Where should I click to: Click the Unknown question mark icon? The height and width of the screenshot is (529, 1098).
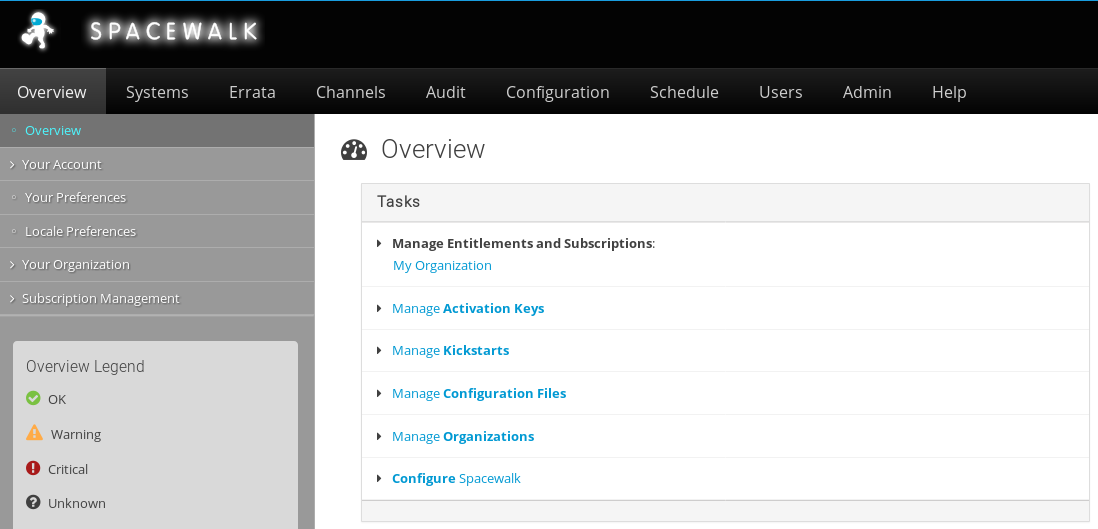[34, 503]
